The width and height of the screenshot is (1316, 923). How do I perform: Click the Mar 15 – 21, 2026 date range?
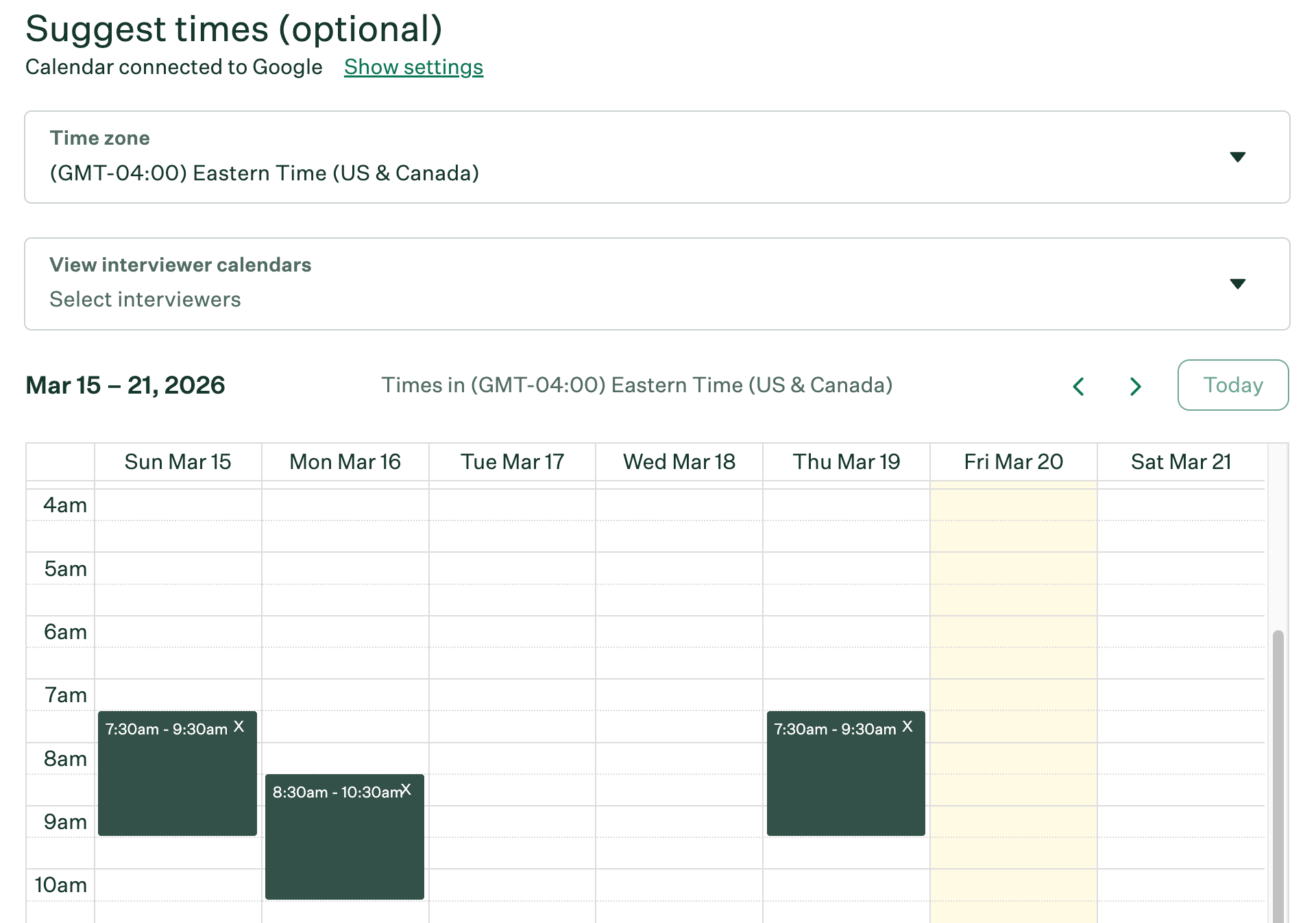click(125, 385)
